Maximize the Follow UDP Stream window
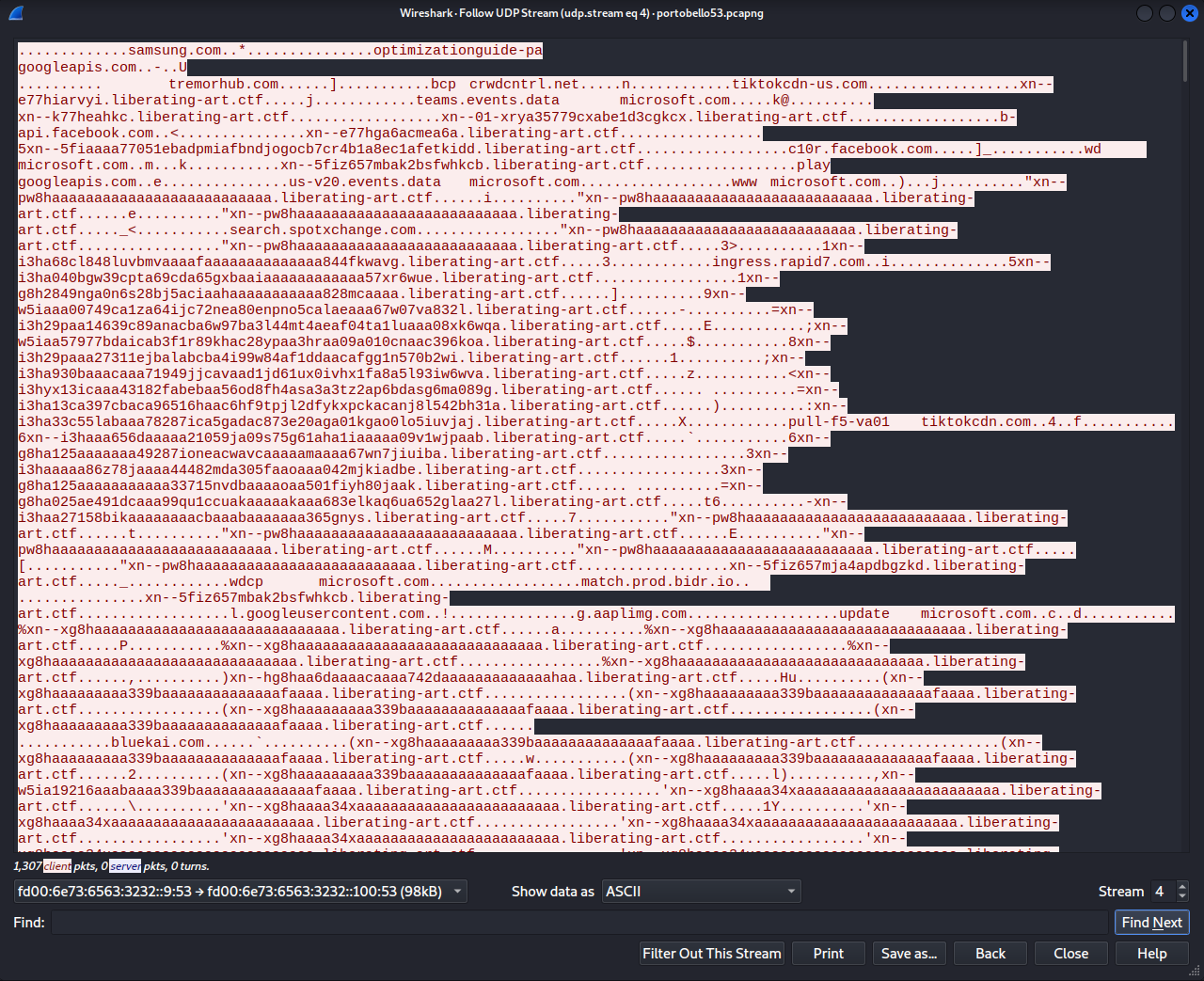The width and height of the screenshot is (1204, 981). pos(1167,13)
